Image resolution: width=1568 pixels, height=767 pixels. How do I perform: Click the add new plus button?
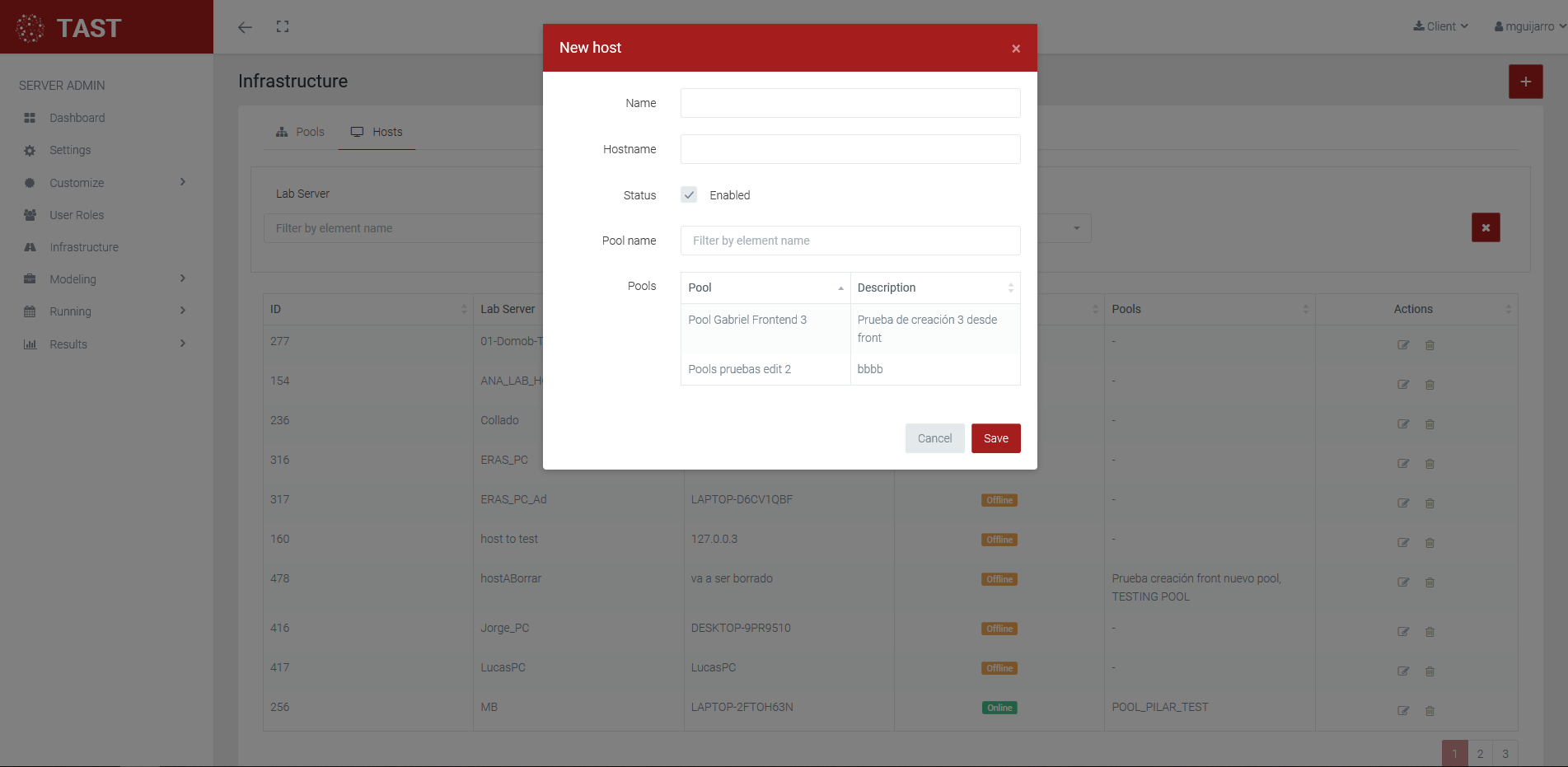[1525, 82]
